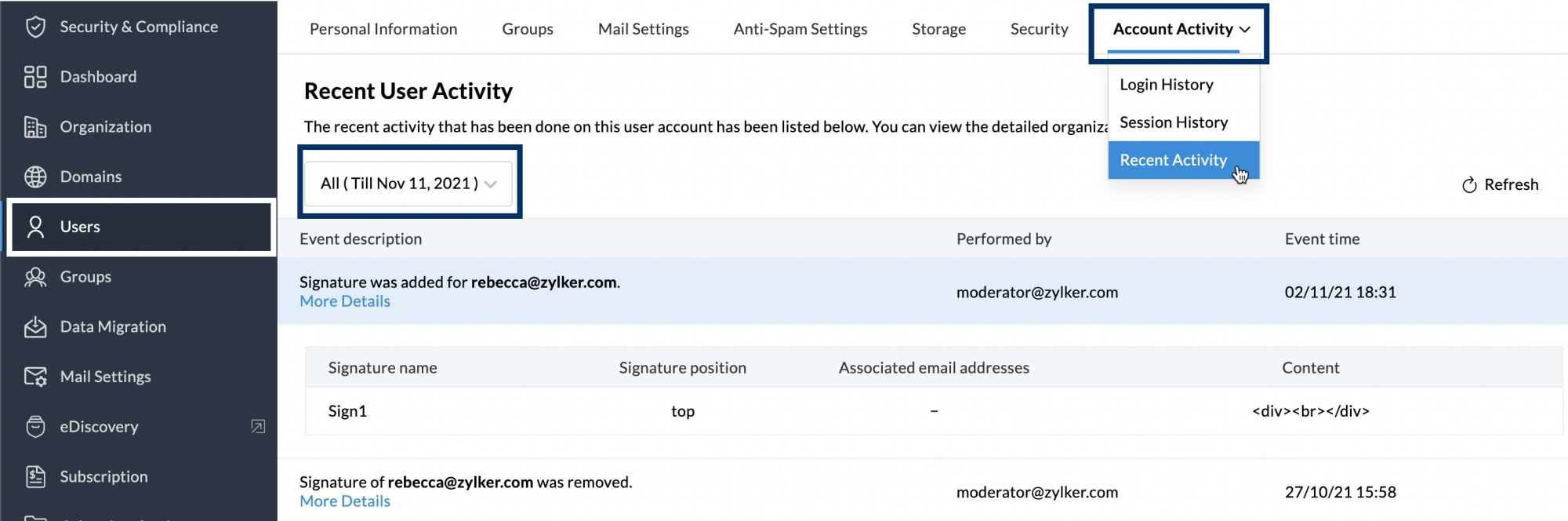Click the Mail Settings envelope icon
Image resolution: width=1568 pixels, height=521 pixels.
coord(35,377)
